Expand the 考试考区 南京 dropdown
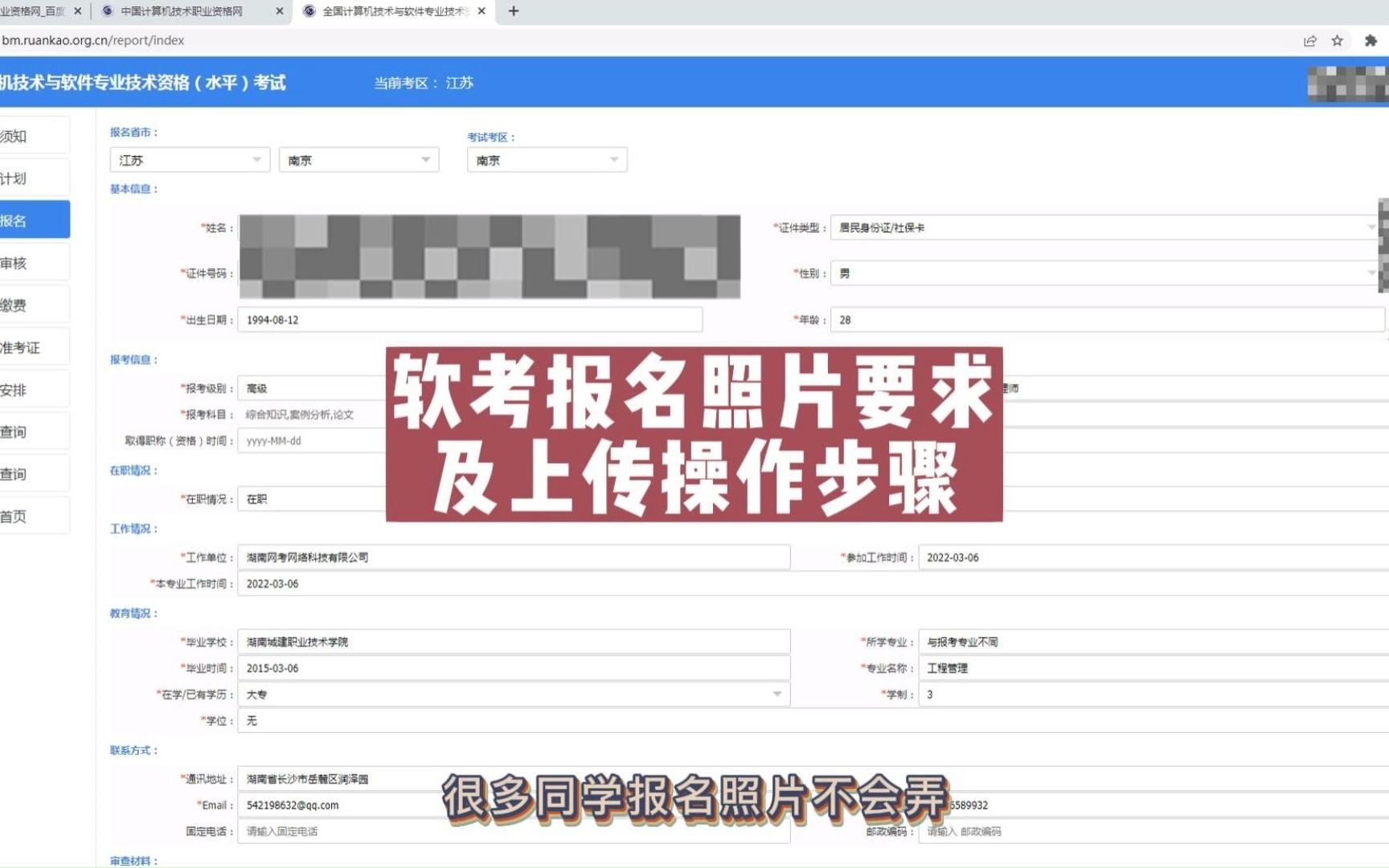The height and width of the screenshot is (868, 1389). (x=547, y=160)
